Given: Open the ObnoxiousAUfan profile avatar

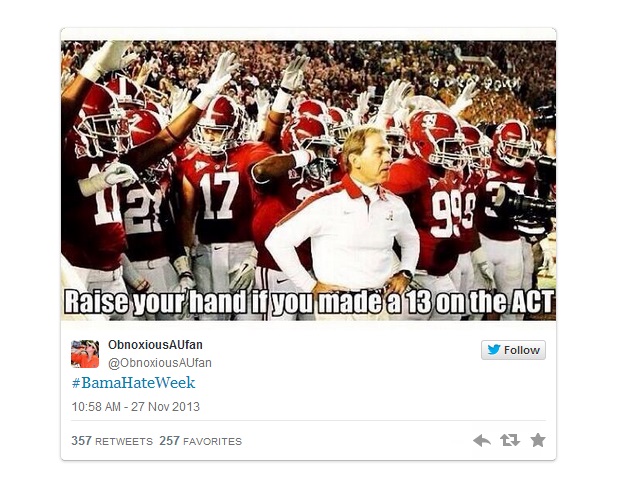Looking at the screenshot, I should pyautogui.click(x=85, y=354).
